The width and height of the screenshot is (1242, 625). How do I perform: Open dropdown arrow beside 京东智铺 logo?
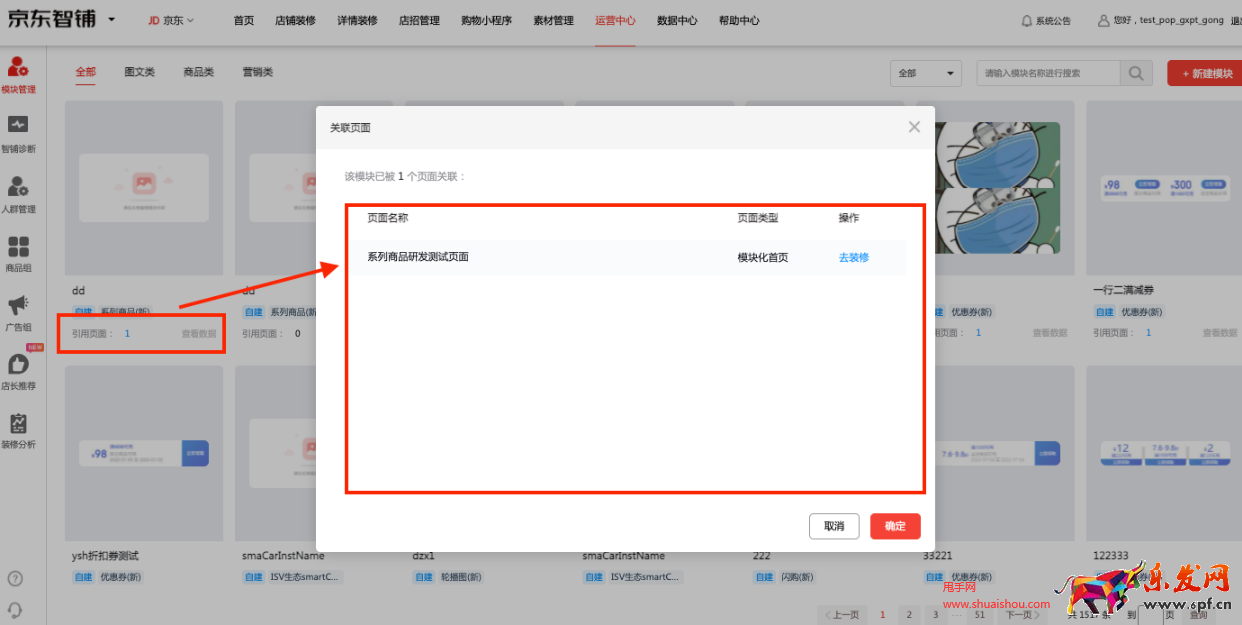point(111,20)
